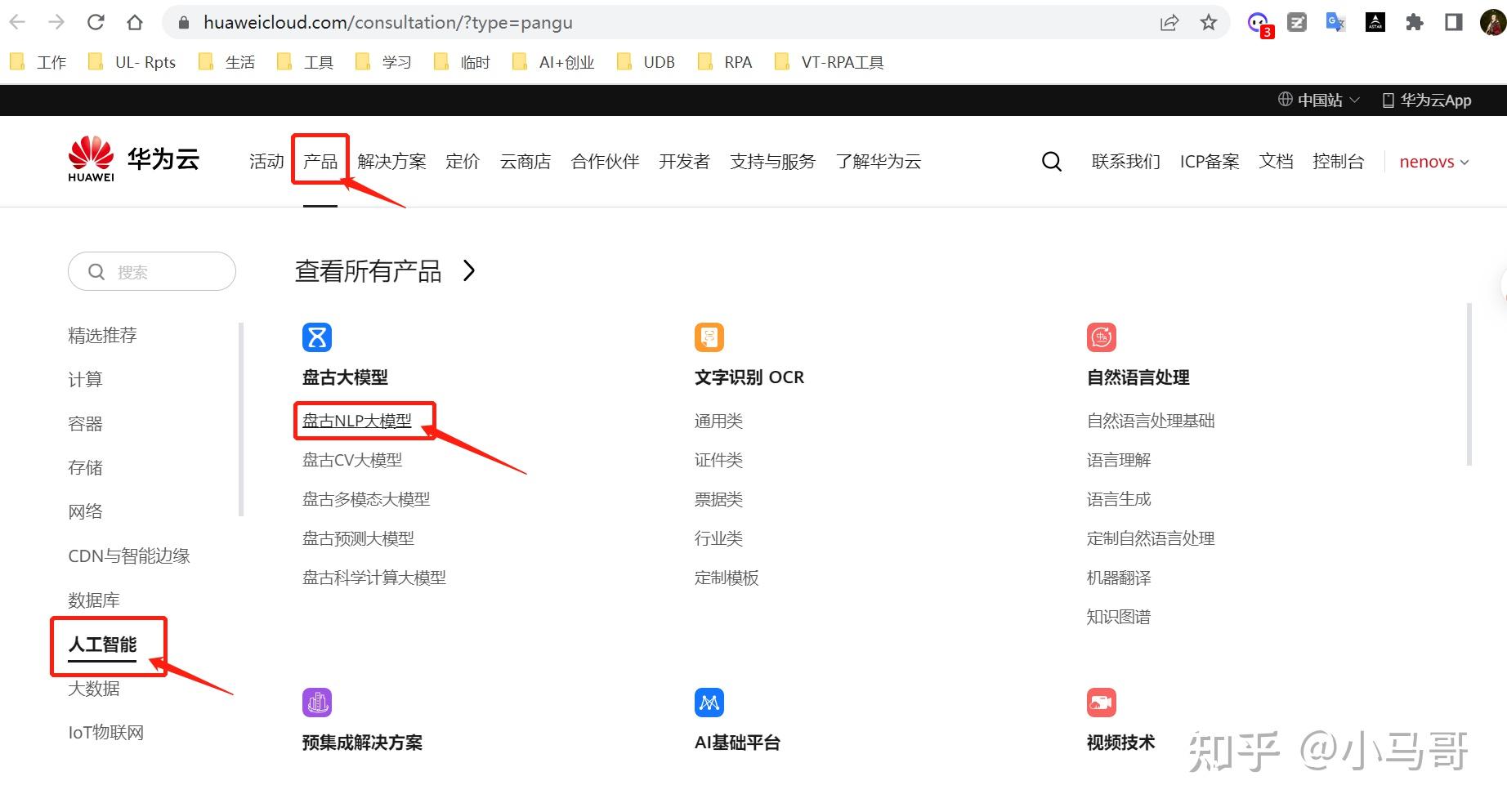Select 人工智能 in the left sidebar
The height and width of the screenshot is (812, 1507).
[104, 645]
